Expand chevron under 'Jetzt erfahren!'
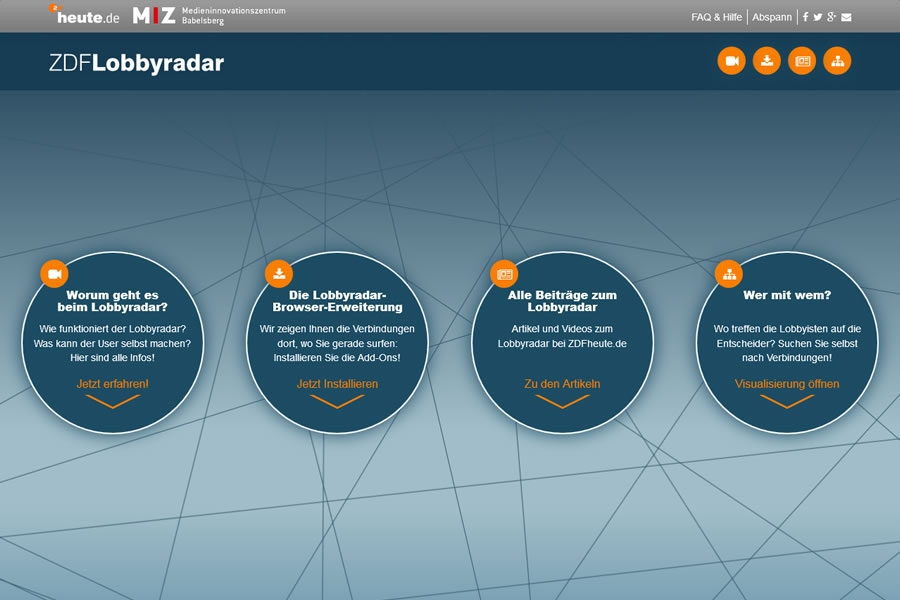900x600 pixels. point(112,401)
